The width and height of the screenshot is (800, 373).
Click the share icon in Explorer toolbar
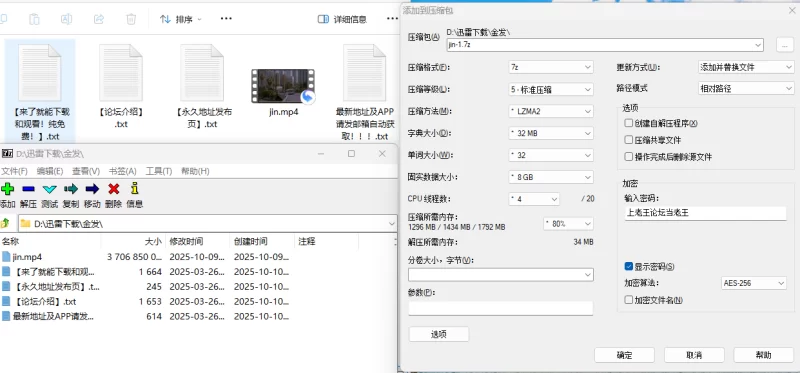99,19
